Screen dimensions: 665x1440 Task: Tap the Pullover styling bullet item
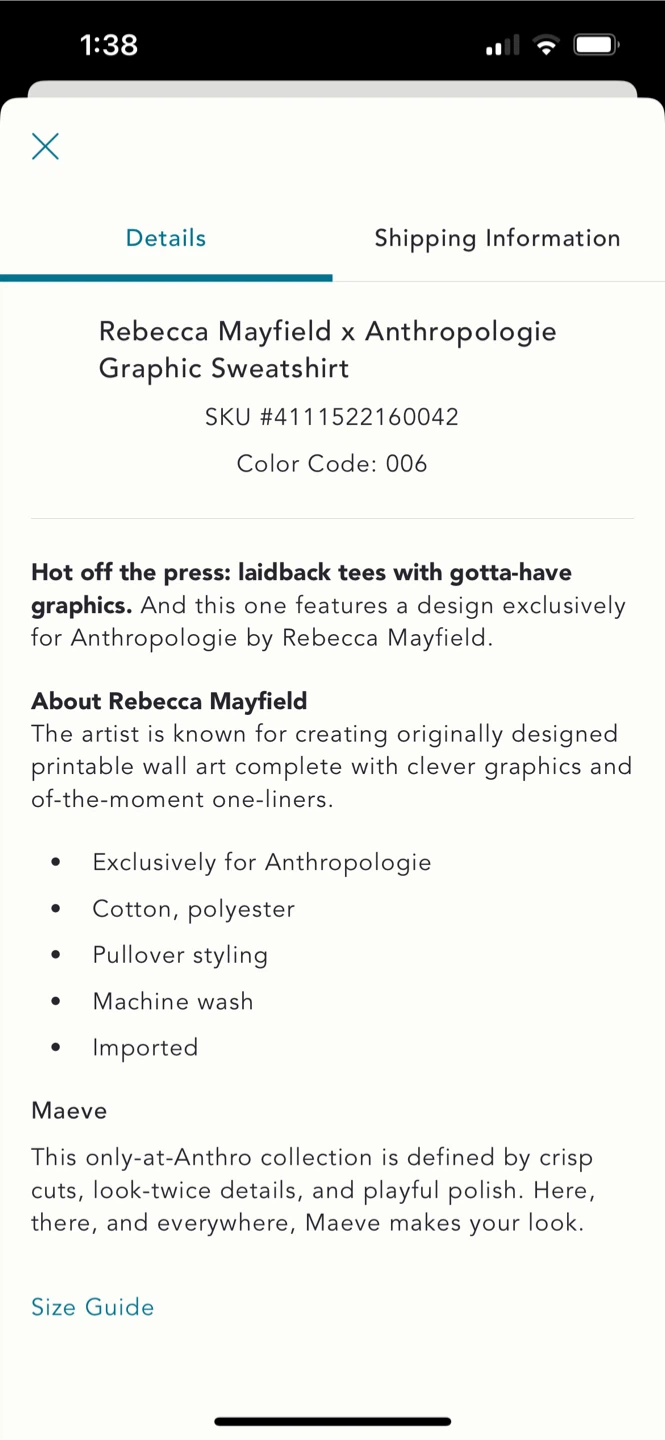pos(180,955)
